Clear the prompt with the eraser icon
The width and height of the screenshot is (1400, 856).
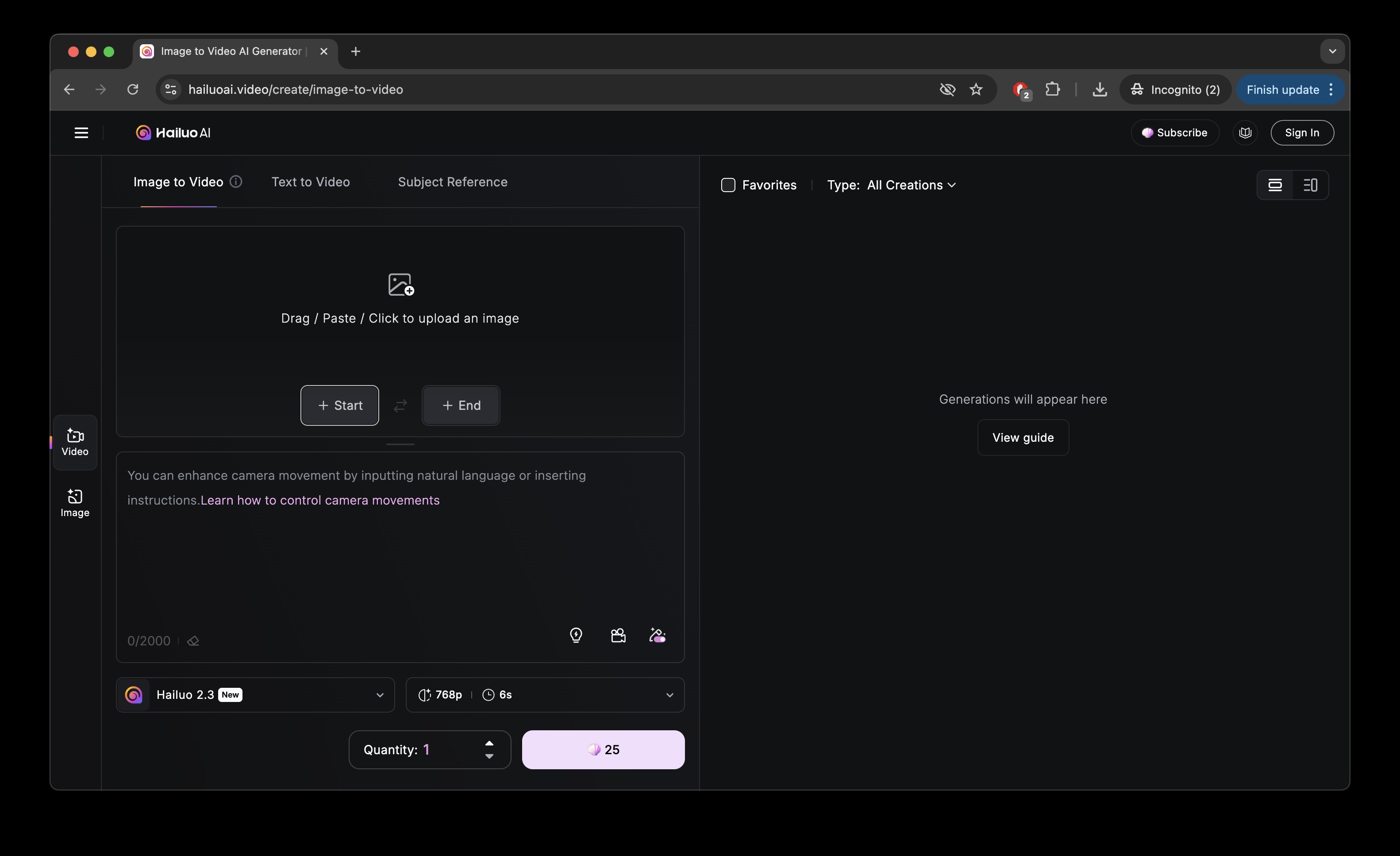[194, 640]
